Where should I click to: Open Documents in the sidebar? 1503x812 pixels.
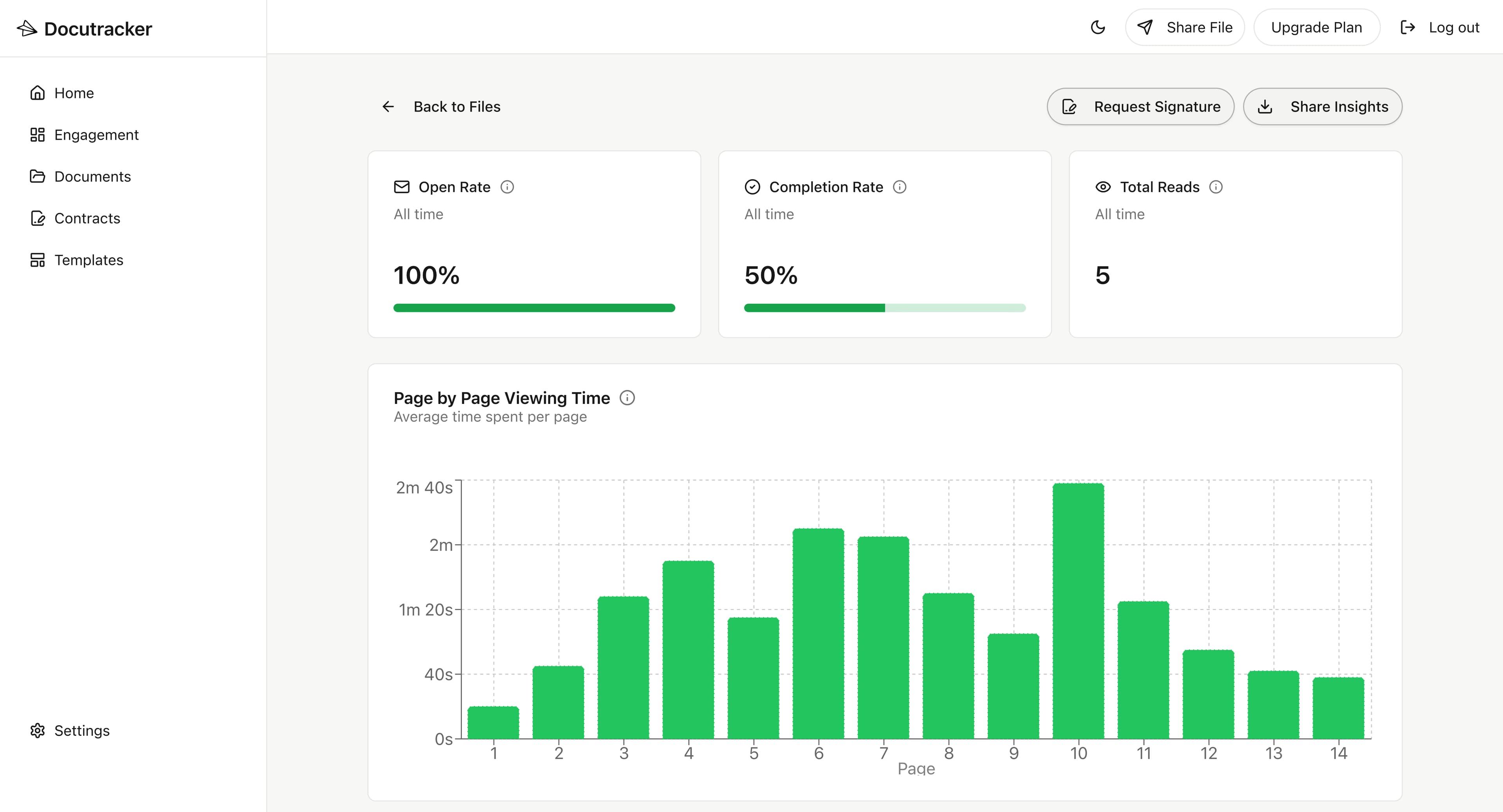92,176
